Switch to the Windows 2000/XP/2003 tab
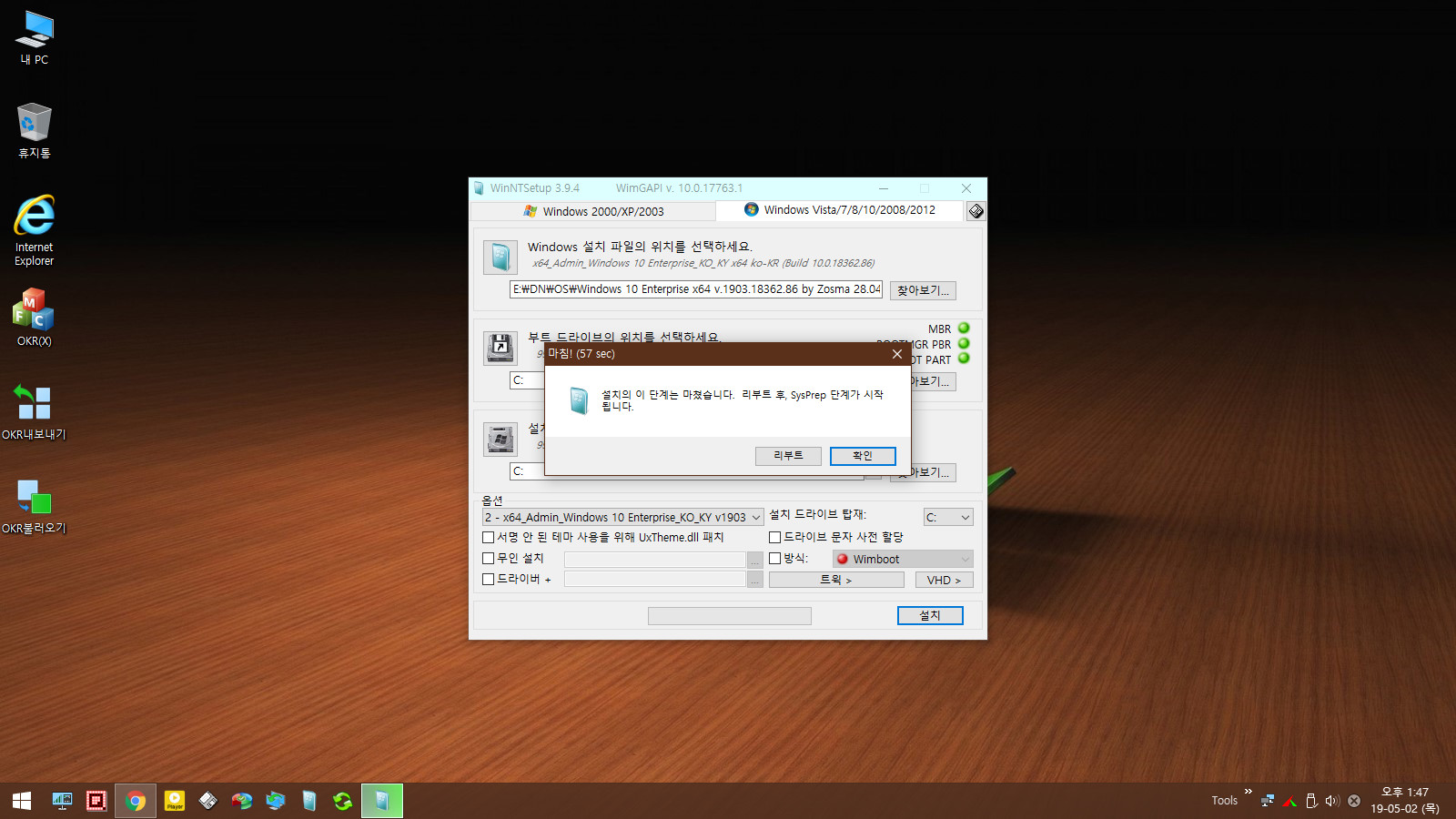 593,211
